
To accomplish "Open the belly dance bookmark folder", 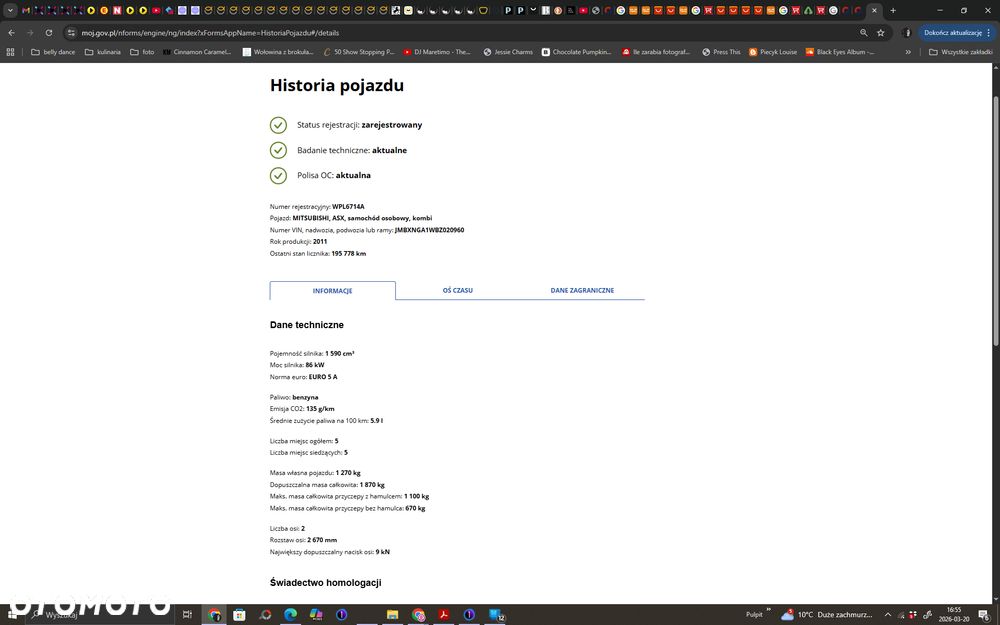I will coord(53,52).
